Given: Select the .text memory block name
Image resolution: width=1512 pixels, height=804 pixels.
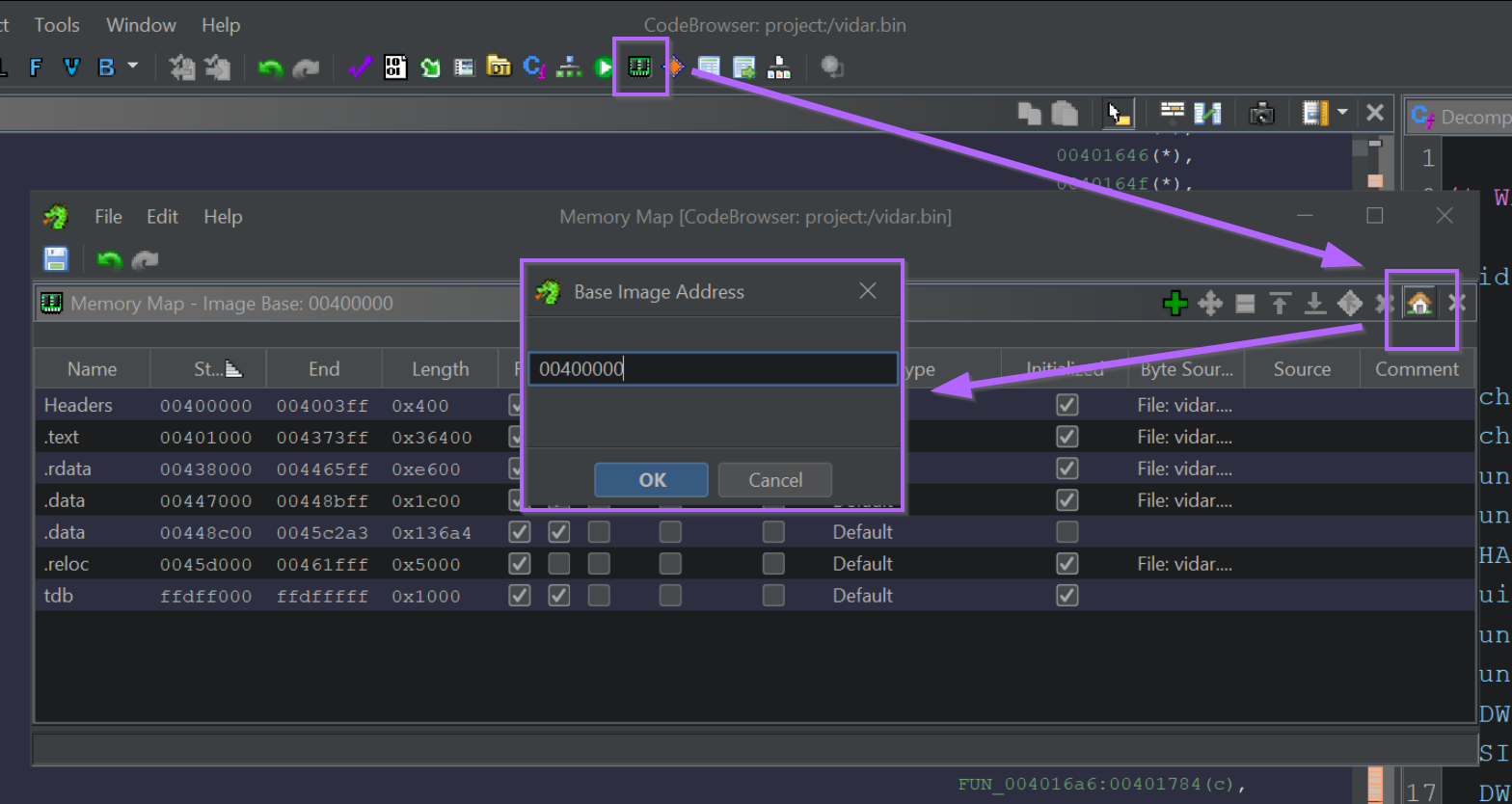Looking at the screenshot, I should [62, 437].
